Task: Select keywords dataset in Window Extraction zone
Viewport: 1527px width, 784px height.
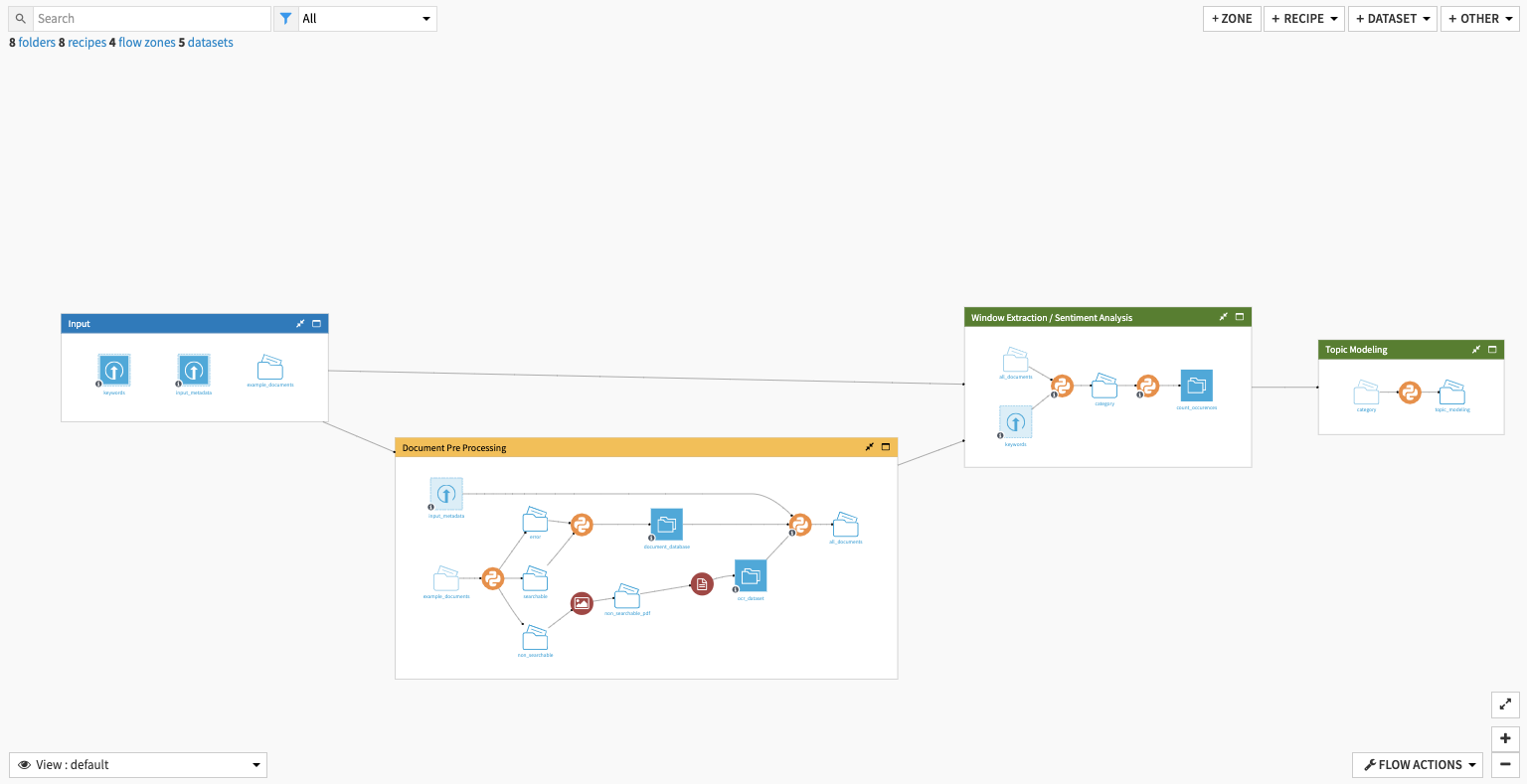Action: tap(1015, 422)
